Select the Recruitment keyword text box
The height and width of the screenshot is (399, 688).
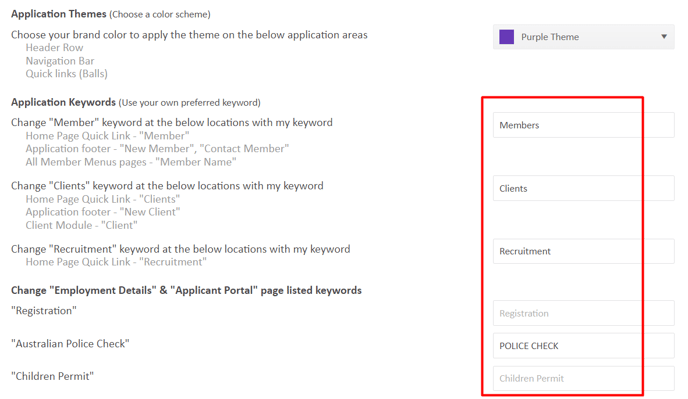[x=584, y=251]
